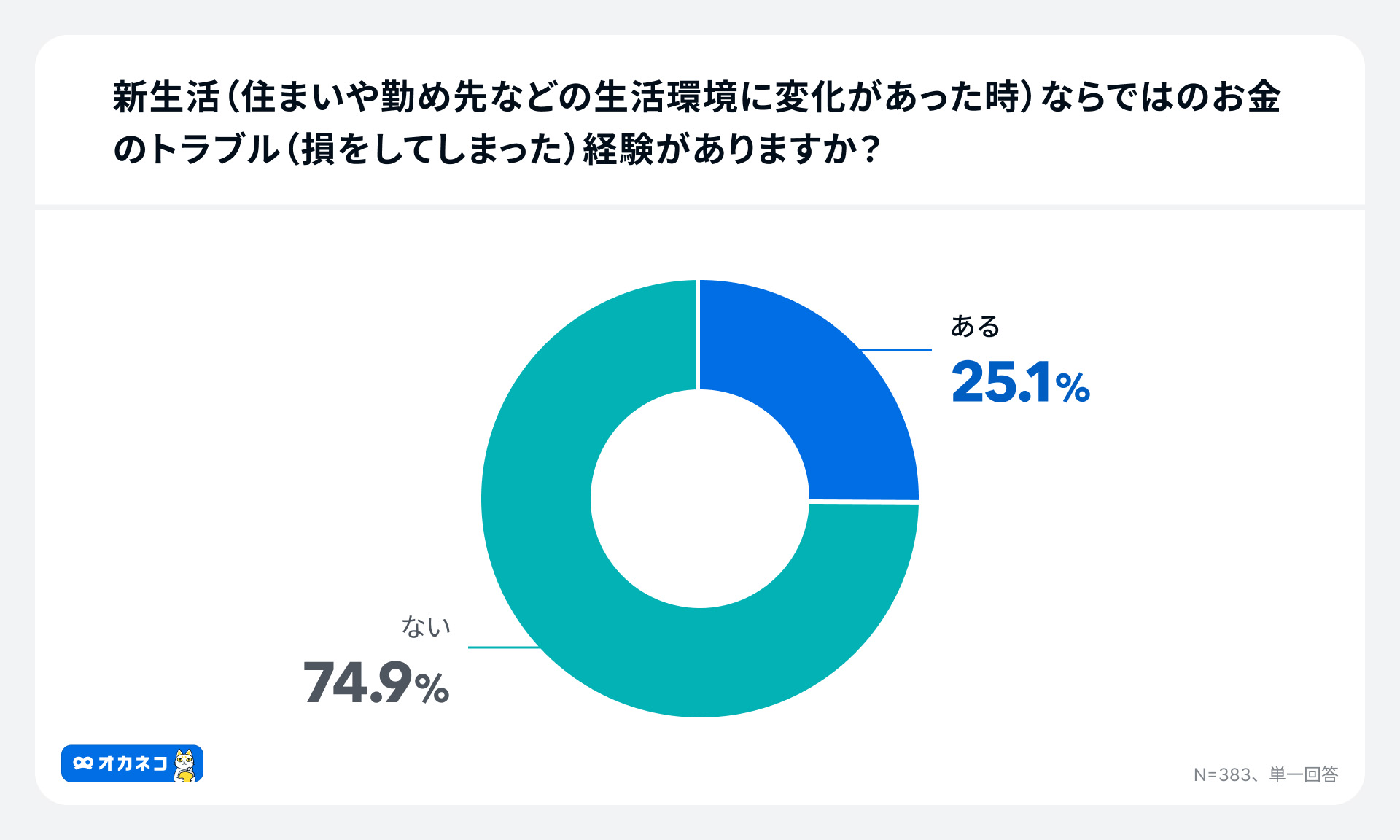Click the 74.9% value label
The width and height of the screenshot is (1400, 840).
tap(376, 683)
